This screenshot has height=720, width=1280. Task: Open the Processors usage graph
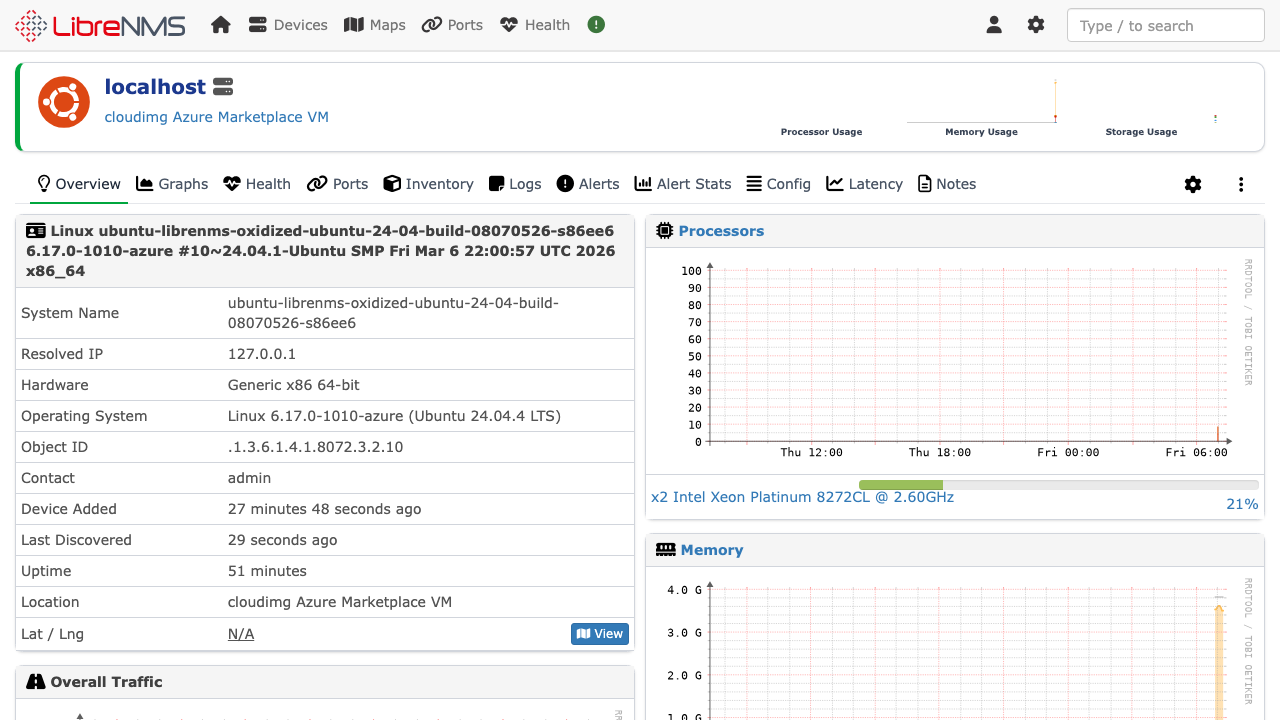[x=955, y=359]
